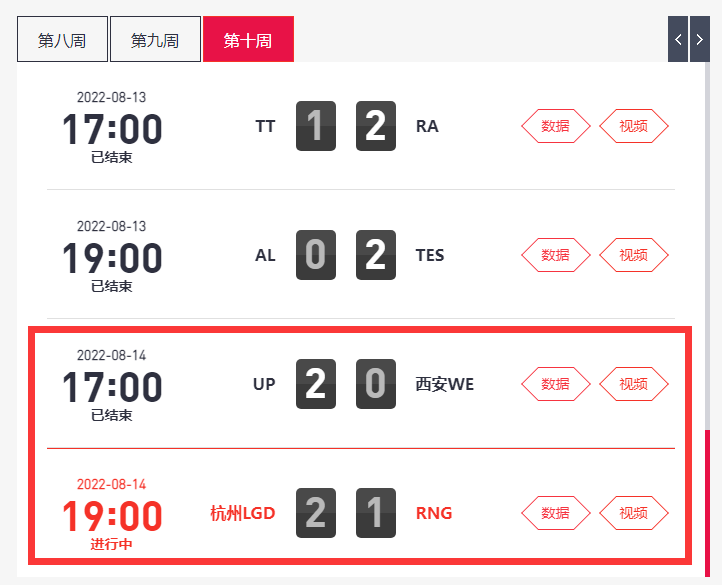This screenshot has width=722, height=585.
Task: Open 数据 for 杭州LGD vs RNG match
Action: tap(555, 513)
